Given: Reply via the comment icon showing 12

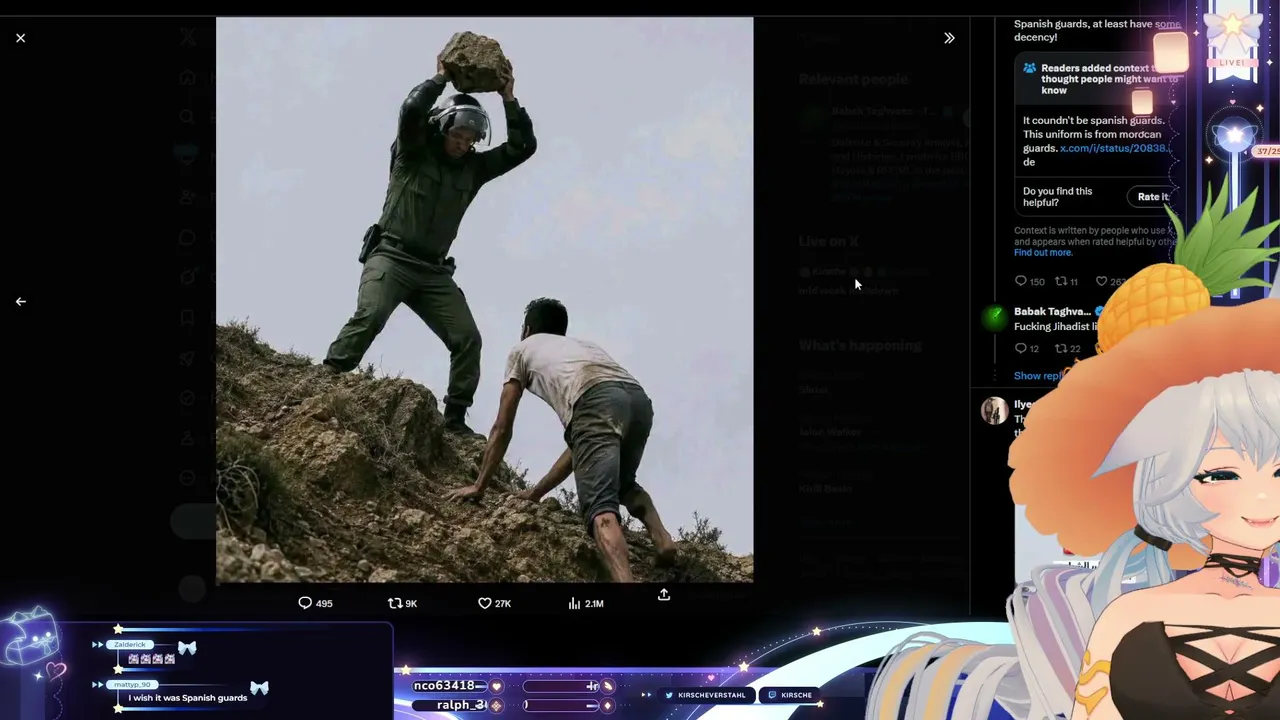Looking at the screenshot, I should (x=1020, y=348).
